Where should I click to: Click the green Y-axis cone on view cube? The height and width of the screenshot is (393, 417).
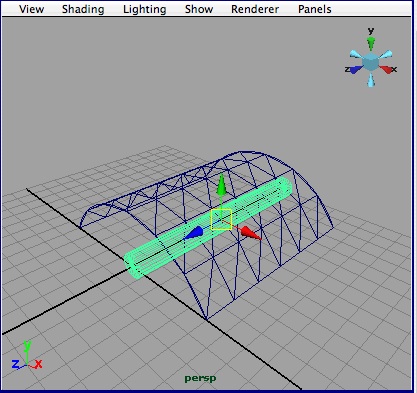coord(371,43)
